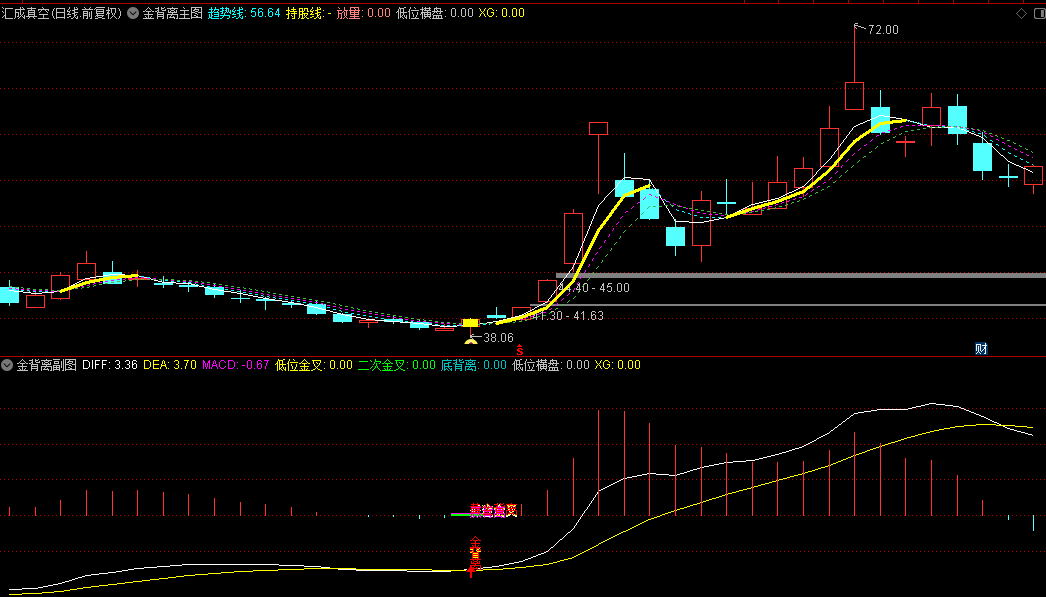1046x597 pixels.
Task: Open the 金背离副图 indicator dropdown arrow
Action: click(x=7, y=365)
